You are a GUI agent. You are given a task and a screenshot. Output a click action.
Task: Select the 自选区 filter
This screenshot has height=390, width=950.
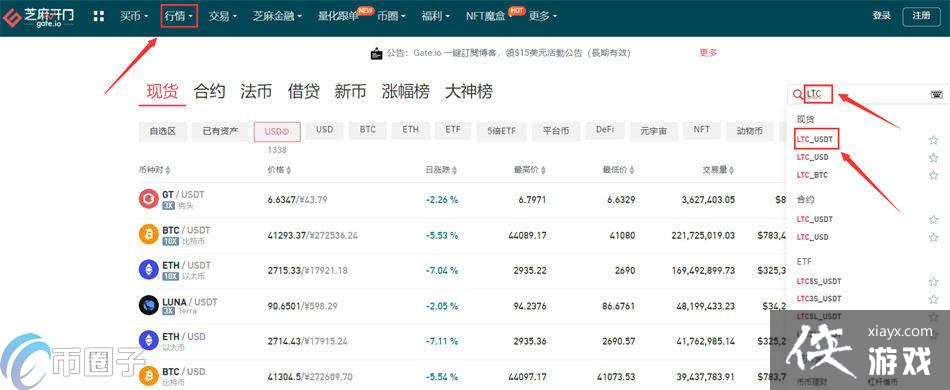(x=162, y=131)
